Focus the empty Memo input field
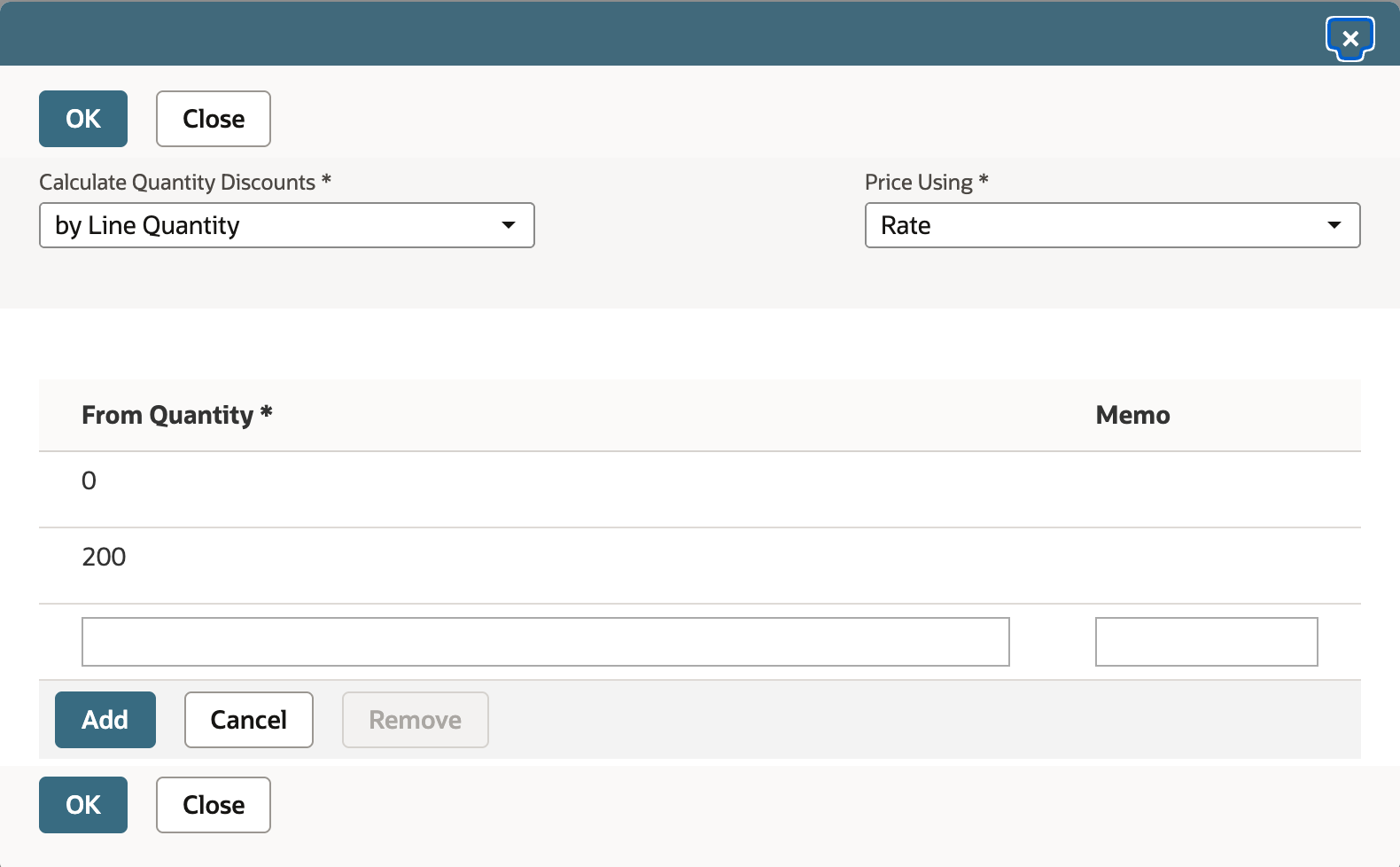This screenshot has height=867, width=1400. 1207,642
